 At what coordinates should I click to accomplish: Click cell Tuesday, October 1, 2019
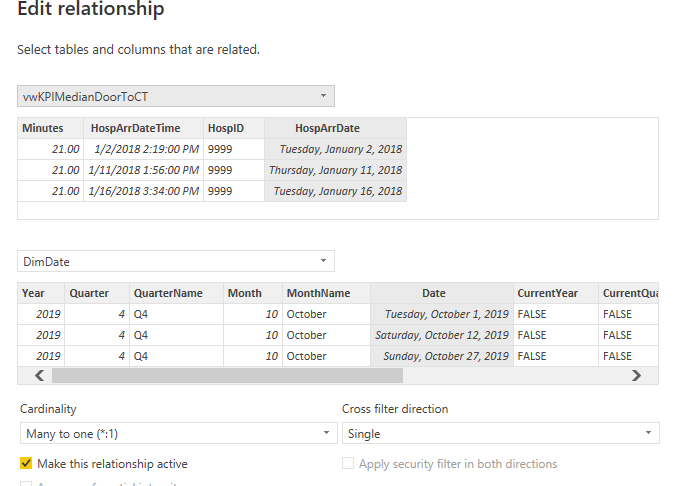(x=442, y=314)
